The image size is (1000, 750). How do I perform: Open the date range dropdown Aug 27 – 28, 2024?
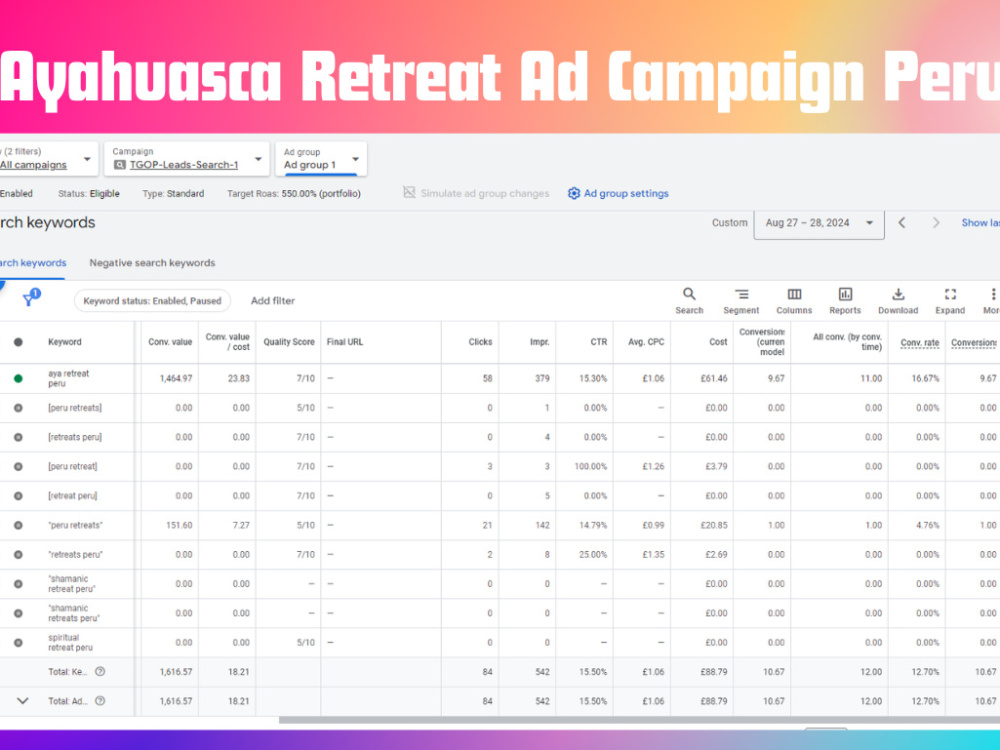(819, 223)
